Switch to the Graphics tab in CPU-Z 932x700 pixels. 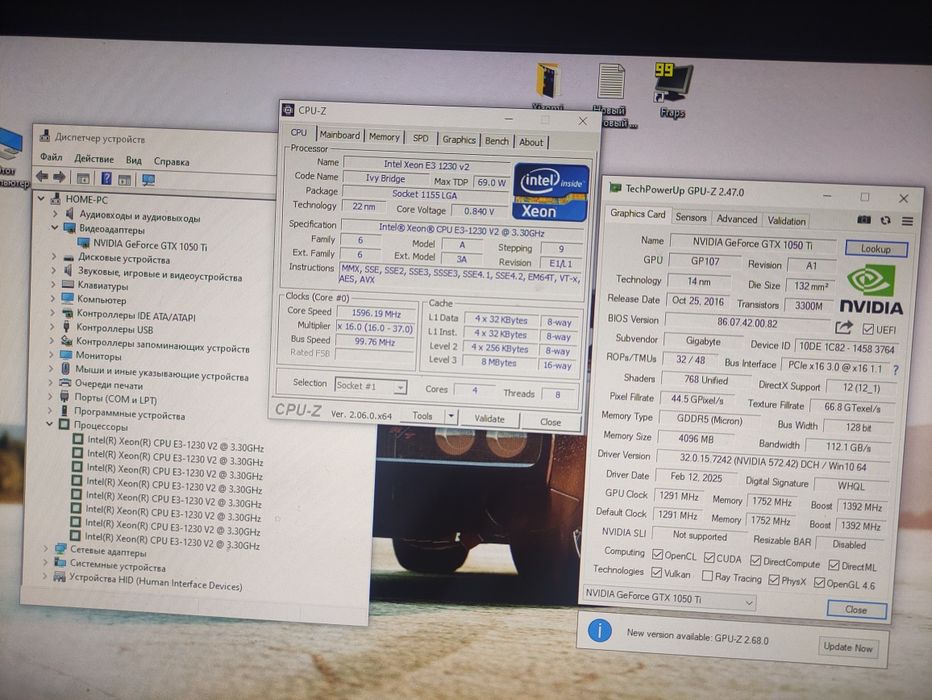click(x=458, y=139)
